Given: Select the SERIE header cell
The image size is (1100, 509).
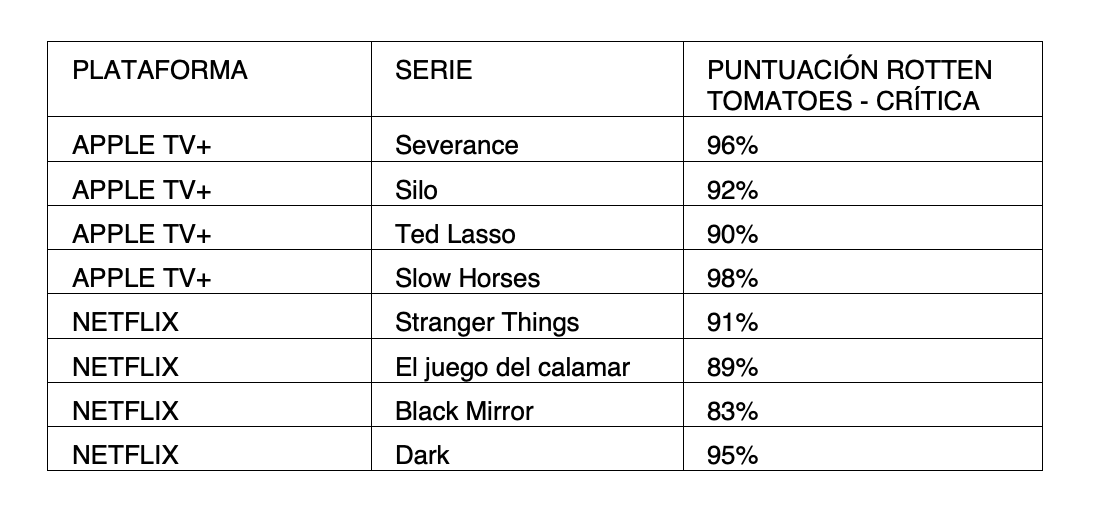Looking at the screenshot, I should pyautogui.click(x=527, y=79).
